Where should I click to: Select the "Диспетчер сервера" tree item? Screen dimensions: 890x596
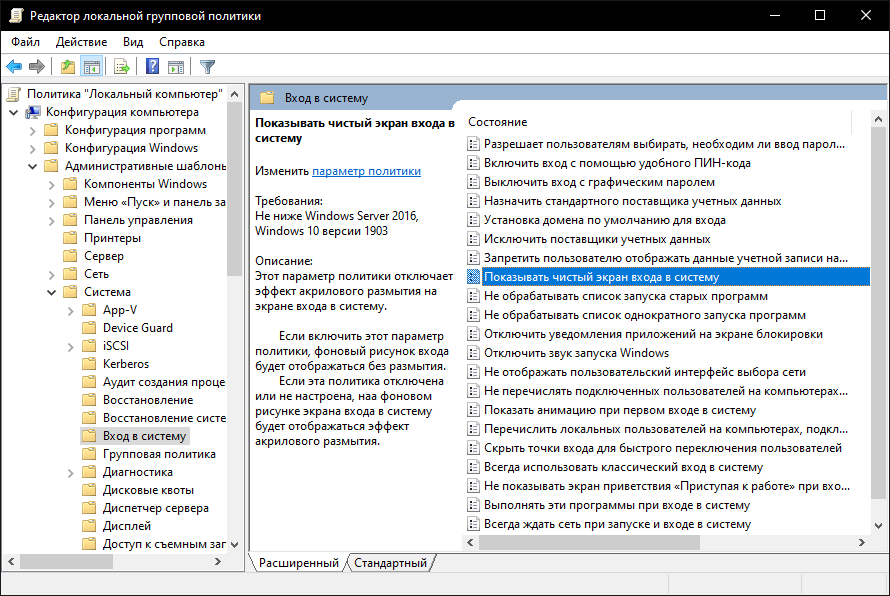(x=156, y=508)
